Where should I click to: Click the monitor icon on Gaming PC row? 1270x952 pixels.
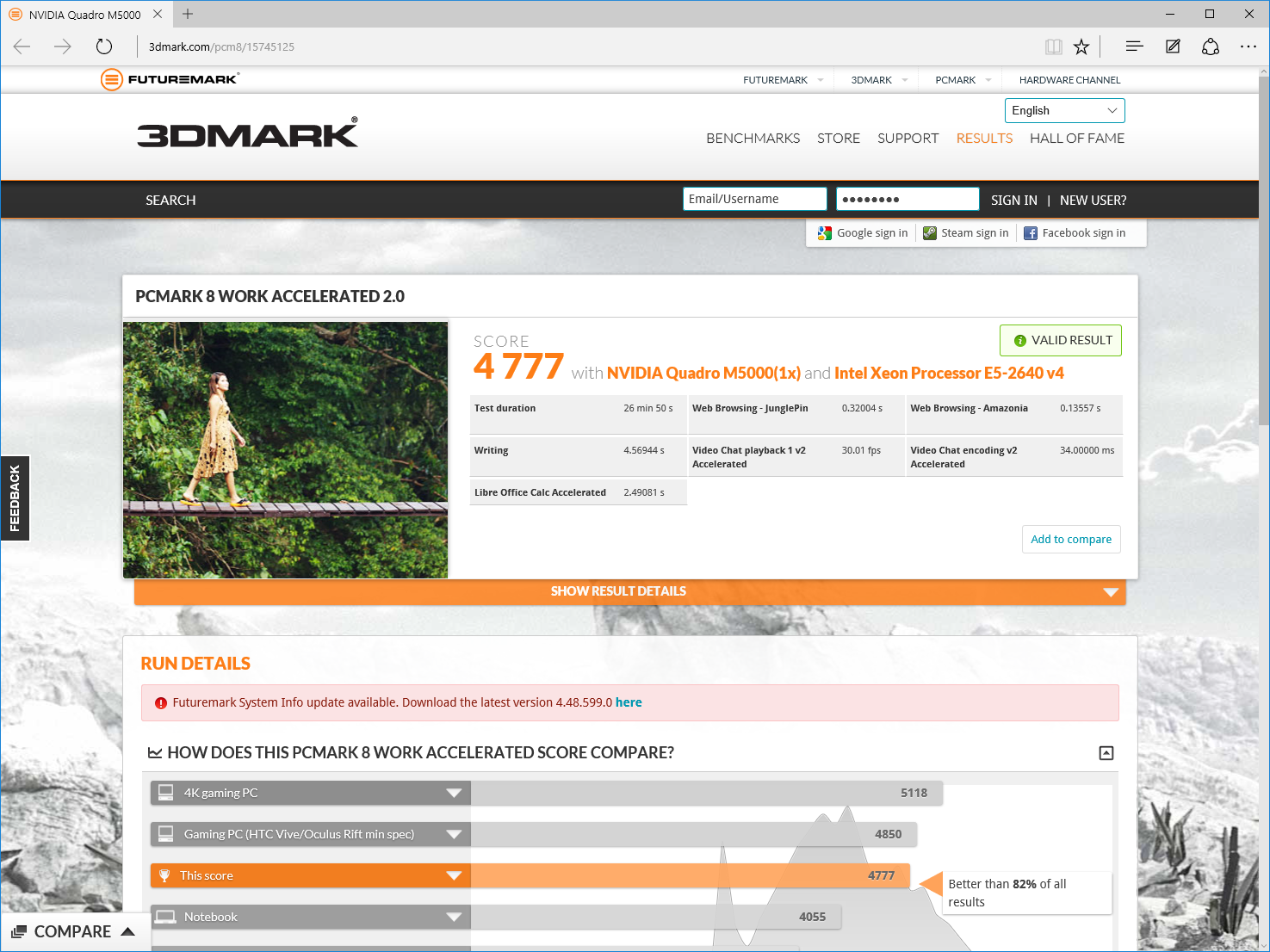click(x=165, y=834)
